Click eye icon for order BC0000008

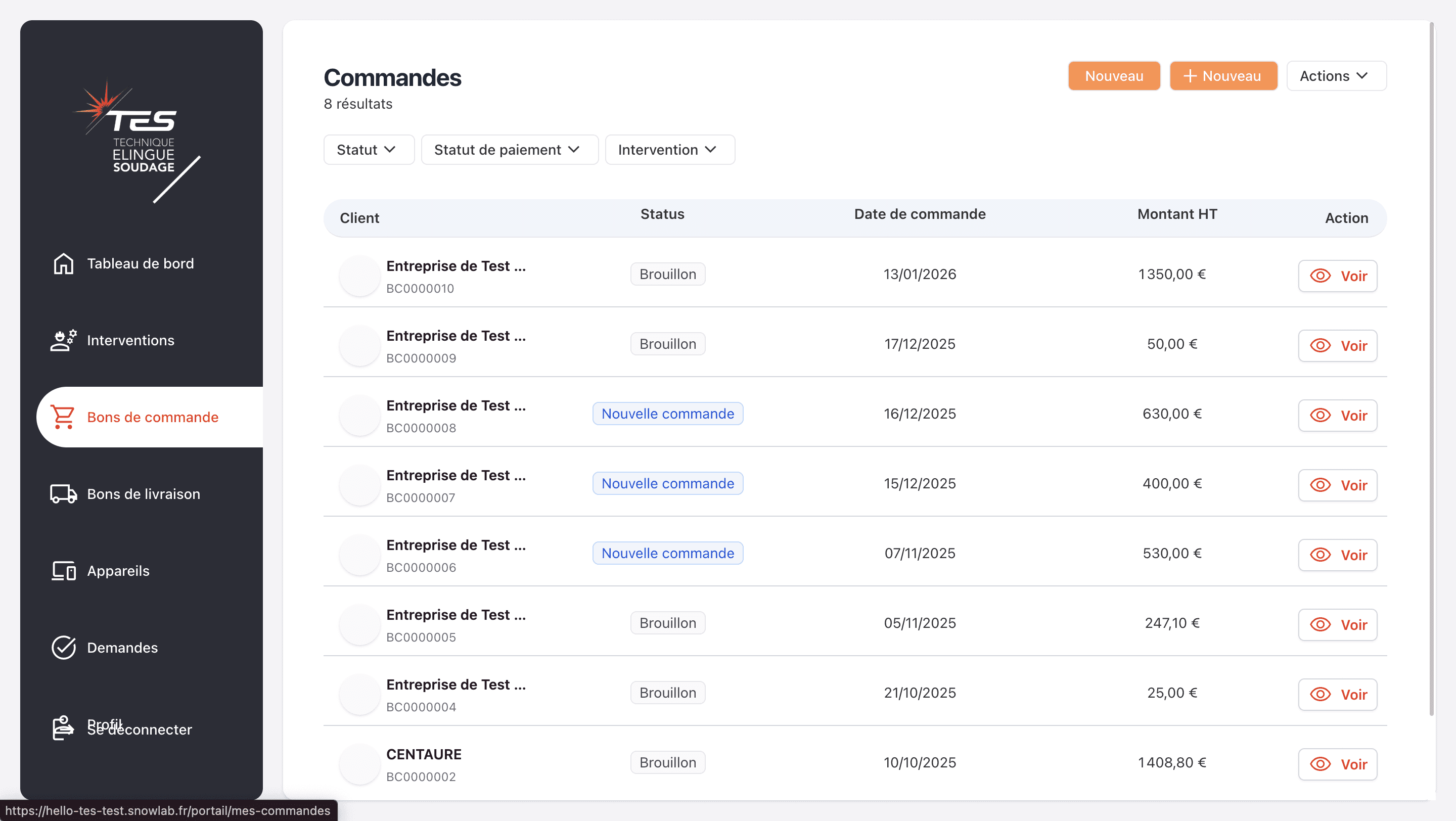[x=1321, y=416]
